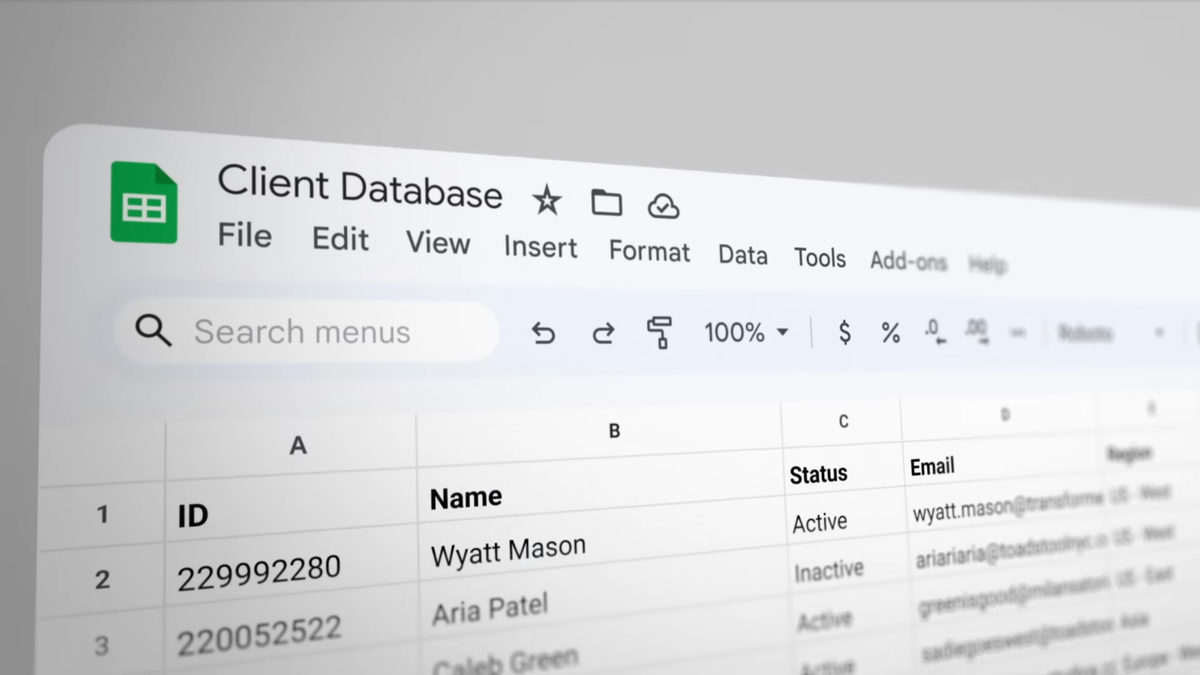Star the Client Database document
This screenshot has width=1200, height=675.
click(x=546, y=200)
